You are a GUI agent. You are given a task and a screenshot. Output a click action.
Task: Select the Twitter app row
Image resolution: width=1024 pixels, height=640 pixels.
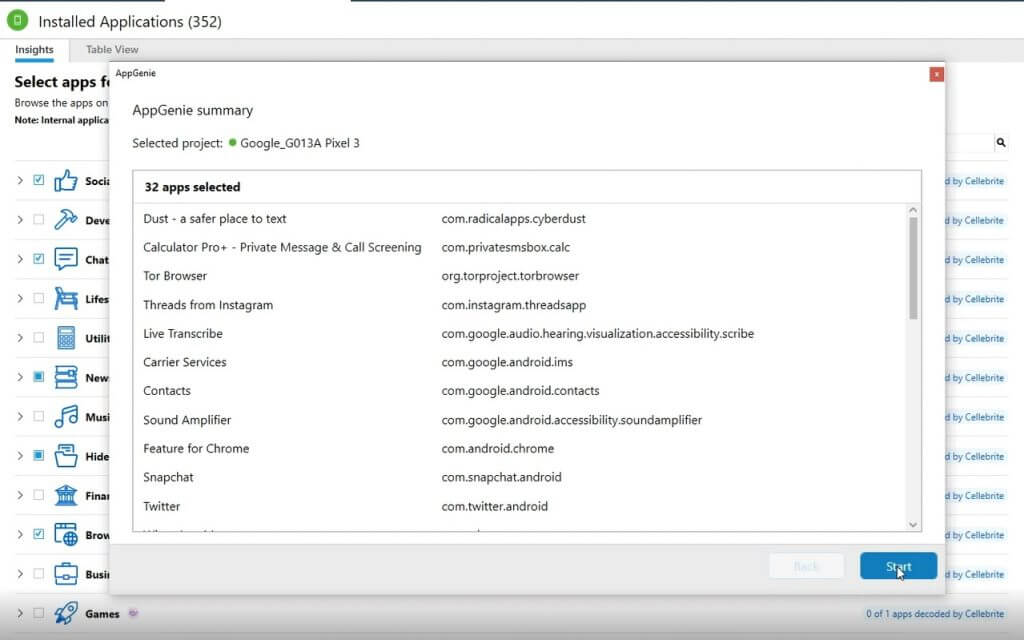tap(520, 506)
